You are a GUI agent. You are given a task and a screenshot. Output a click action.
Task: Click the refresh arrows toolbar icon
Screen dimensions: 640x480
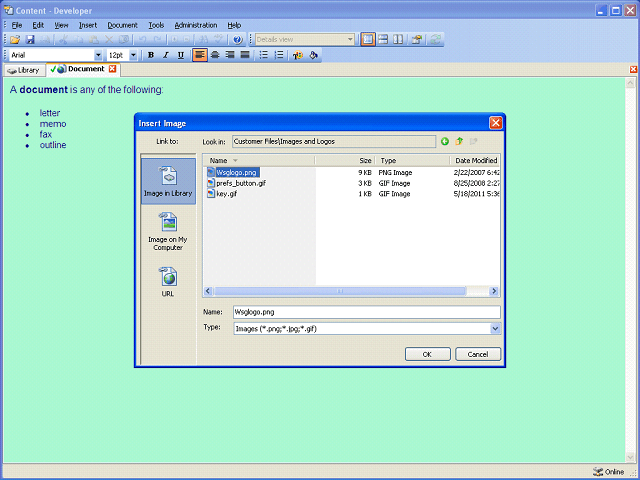coord(435,40)
